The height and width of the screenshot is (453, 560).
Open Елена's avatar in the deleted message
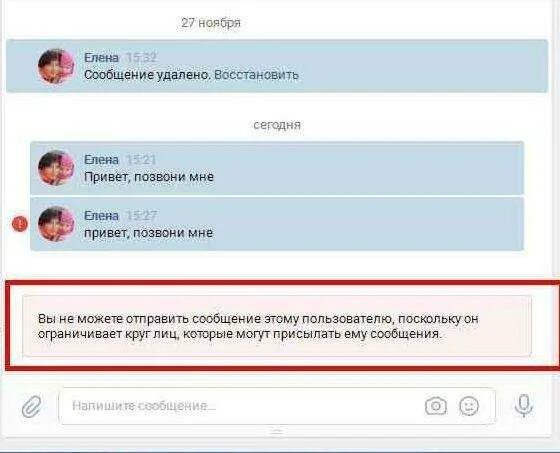56,66
